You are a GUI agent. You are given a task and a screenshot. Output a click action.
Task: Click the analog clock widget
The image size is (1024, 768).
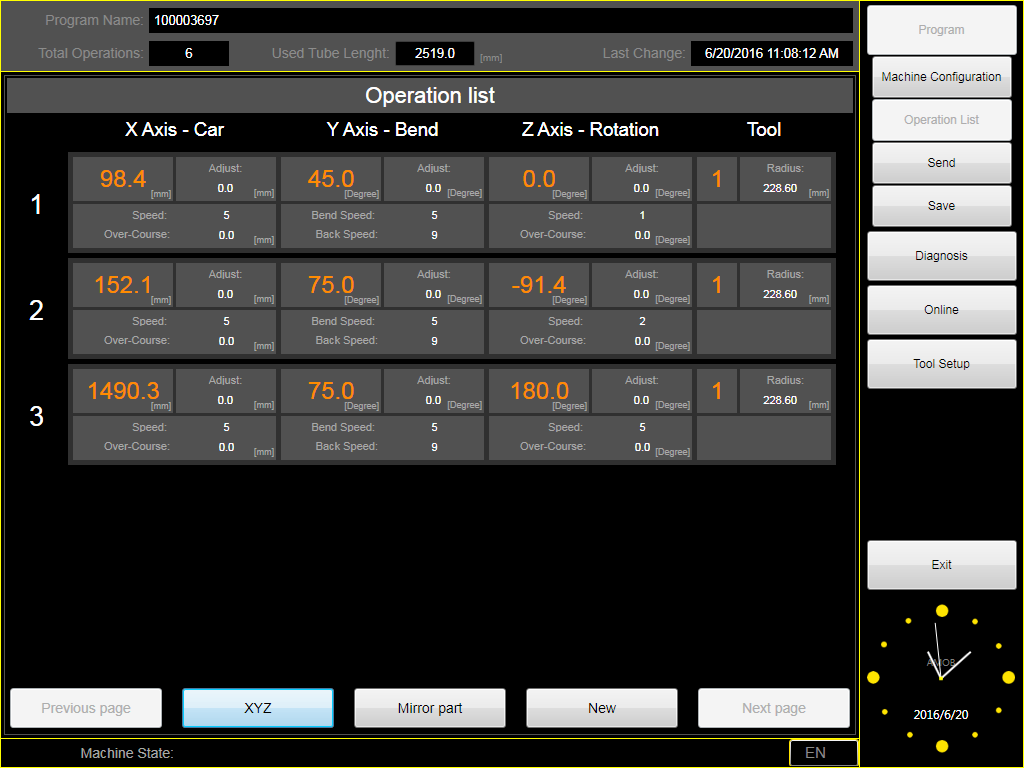pyautogui.click(x=941, y=677)
